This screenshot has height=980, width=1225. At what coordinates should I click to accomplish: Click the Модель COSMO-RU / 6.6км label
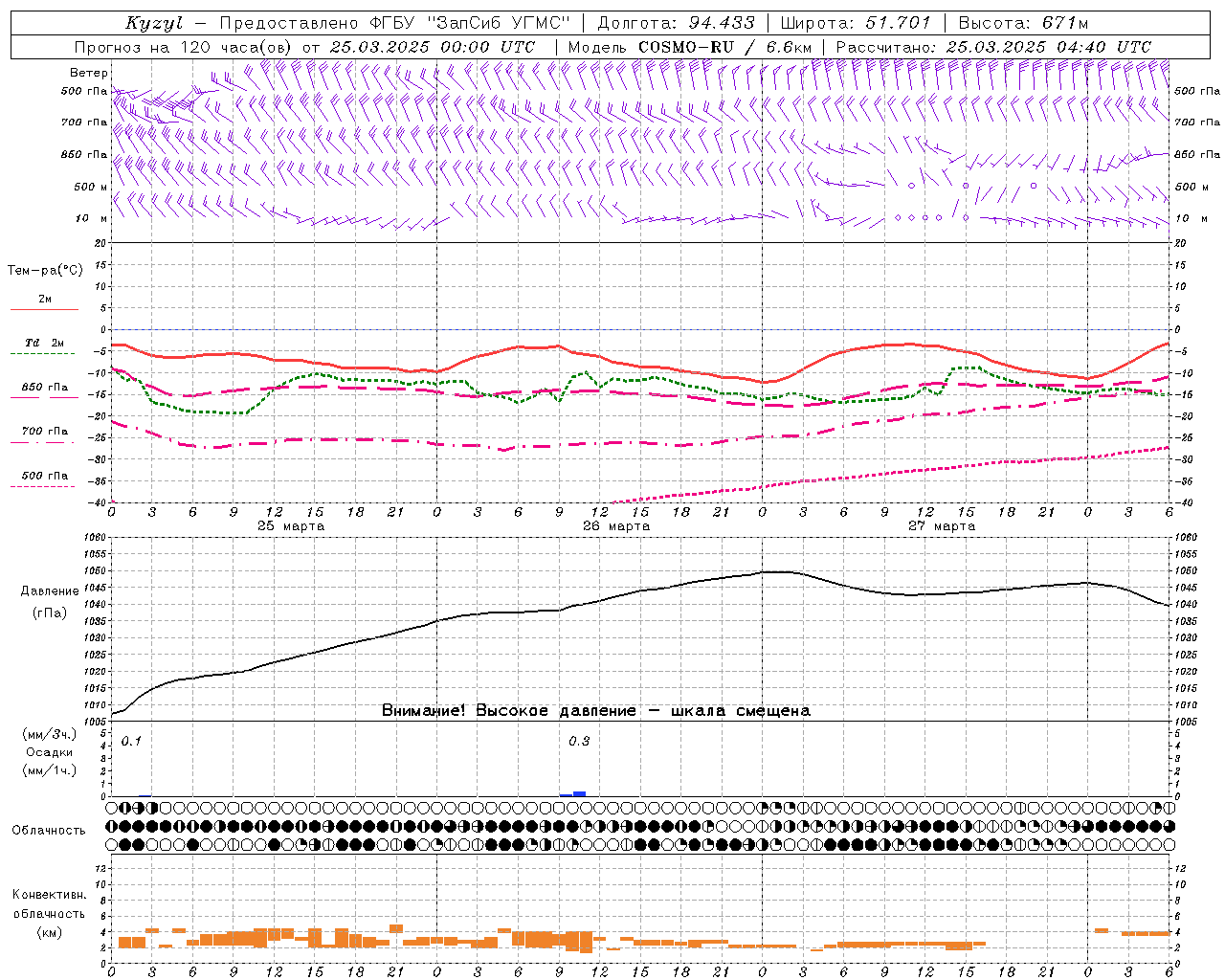coord(691,47)
